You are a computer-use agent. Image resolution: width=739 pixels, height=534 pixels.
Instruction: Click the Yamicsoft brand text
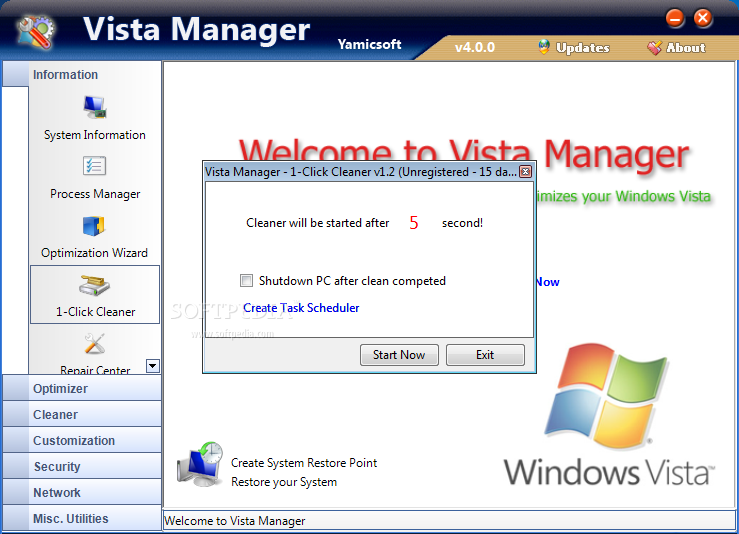tap(370, 44)
